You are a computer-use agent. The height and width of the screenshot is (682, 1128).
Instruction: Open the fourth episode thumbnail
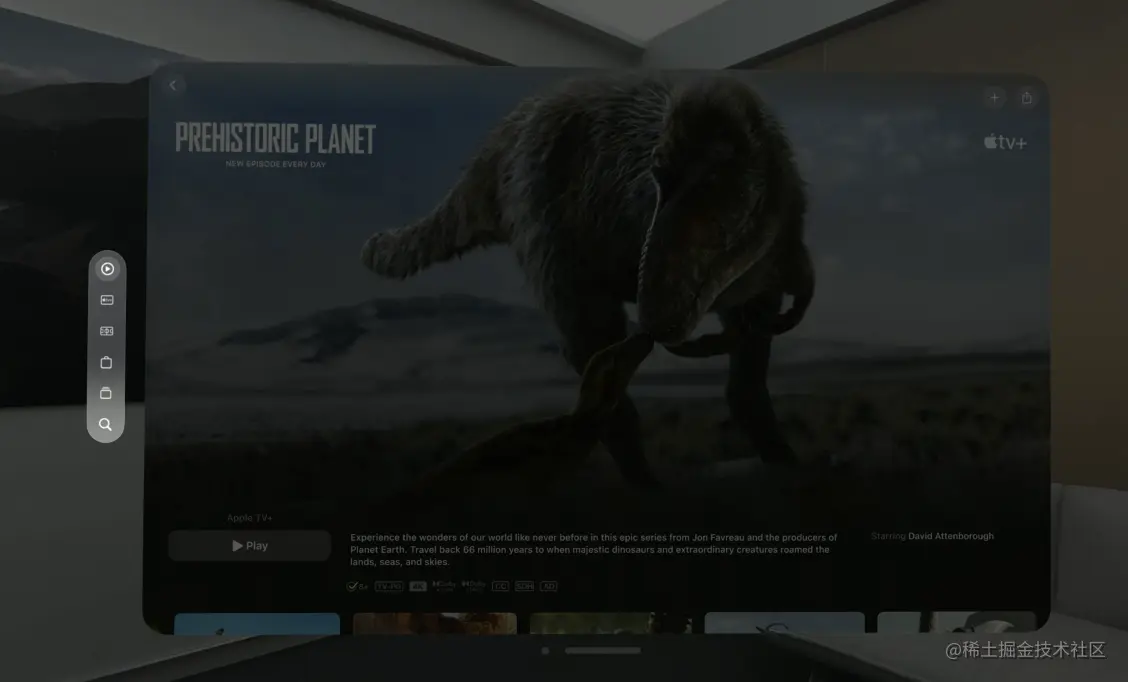pos(784,623)
